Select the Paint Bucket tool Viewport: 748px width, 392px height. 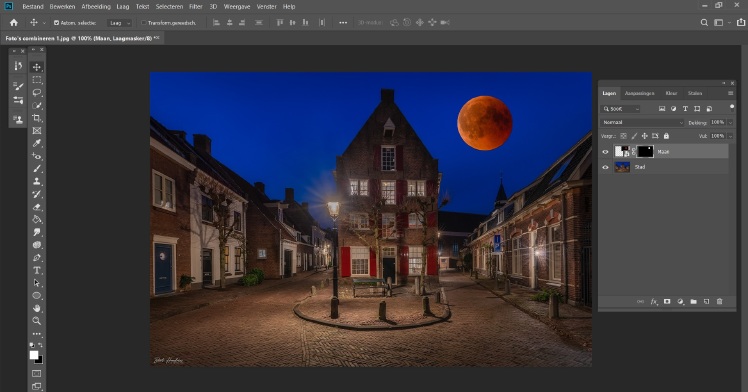[37, 219]
